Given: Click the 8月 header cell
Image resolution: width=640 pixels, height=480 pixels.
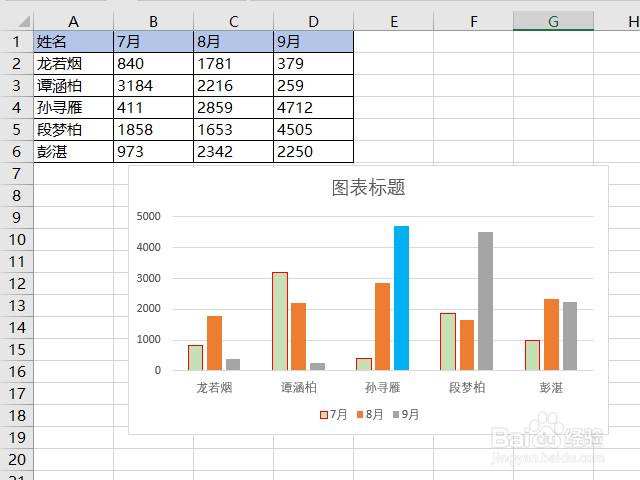Looking at the screenshot, I should tap(233, 42).
